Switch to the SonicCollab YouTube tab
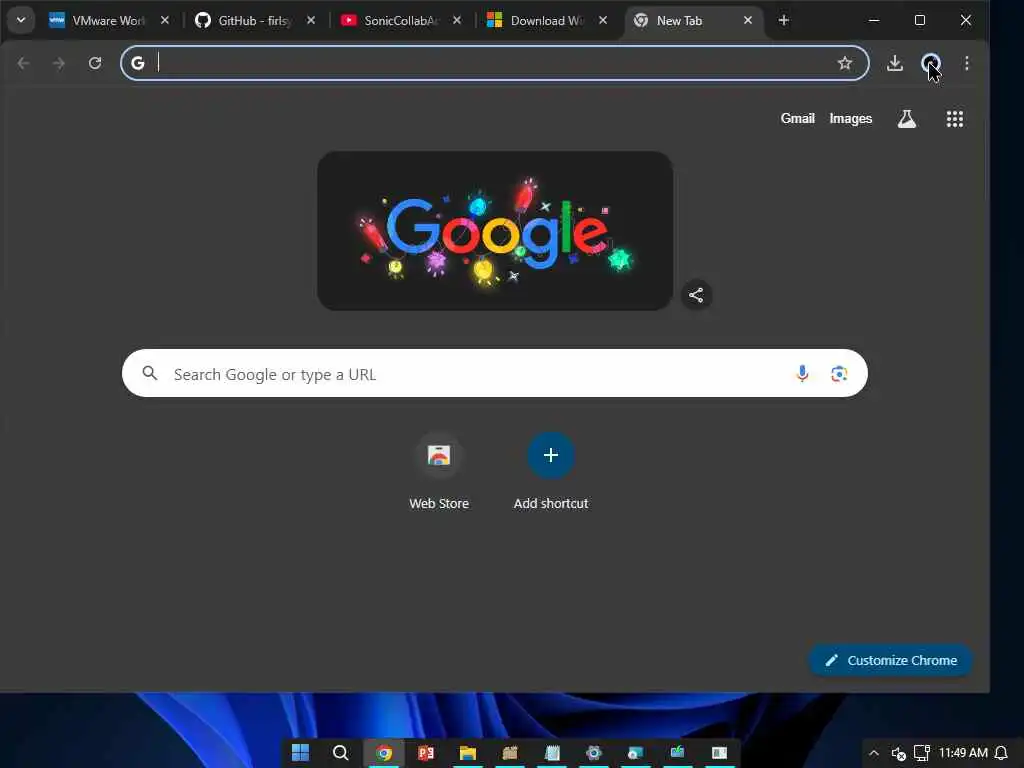The width and height of the screenshot is (1024, 768). coord(401,20)
